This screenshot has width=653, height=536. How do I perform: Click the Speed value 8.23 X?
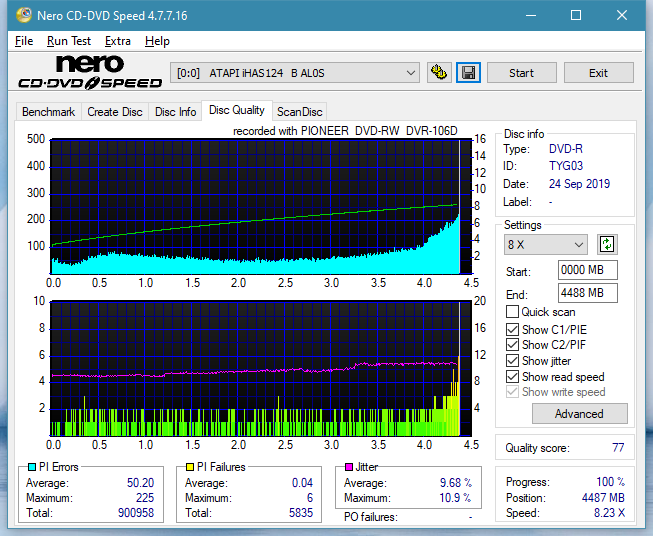click(x=609, y=513)
